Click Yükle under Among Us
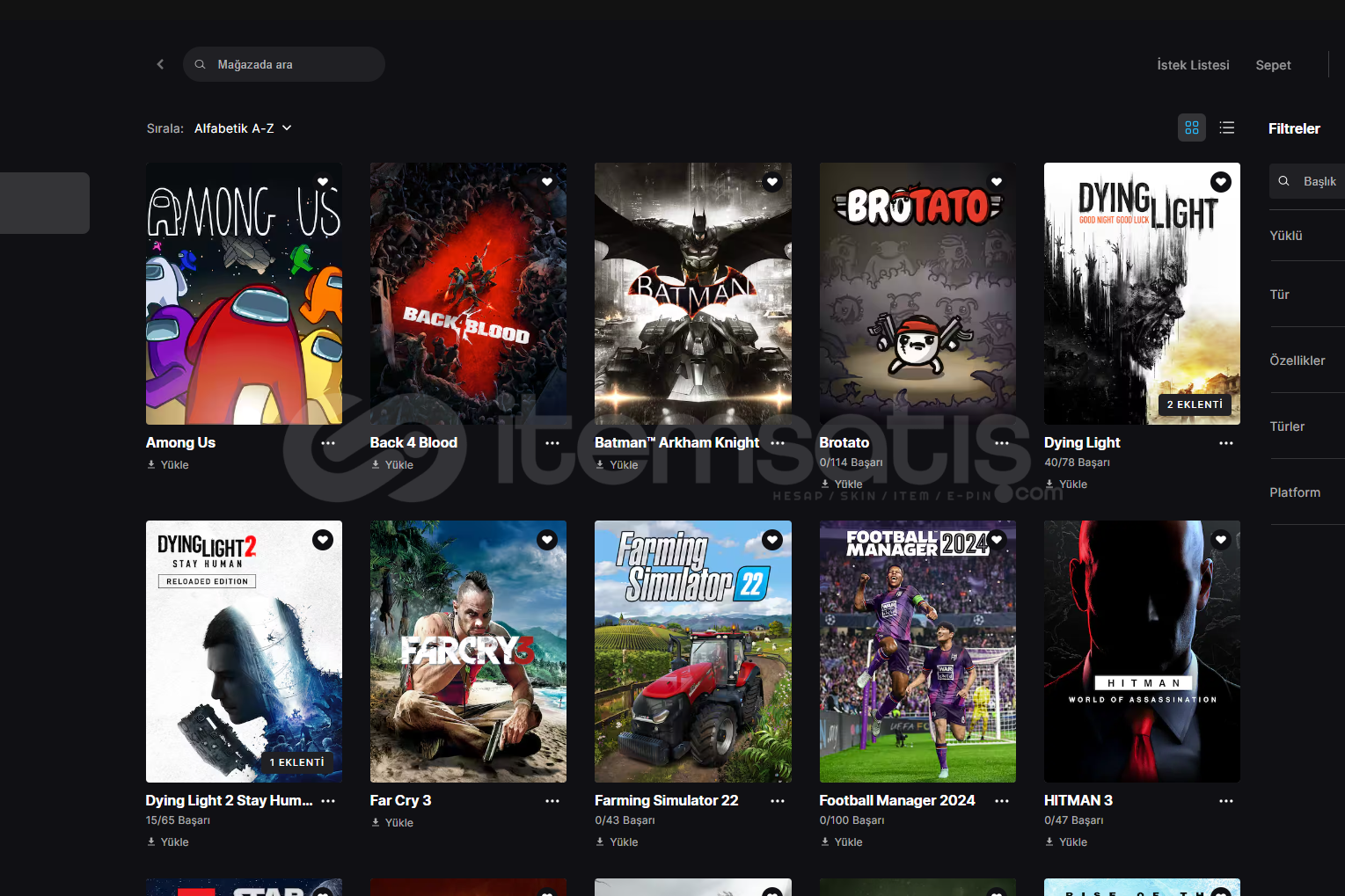Viewport: 1345px width, 896px height. coord(168,465)
